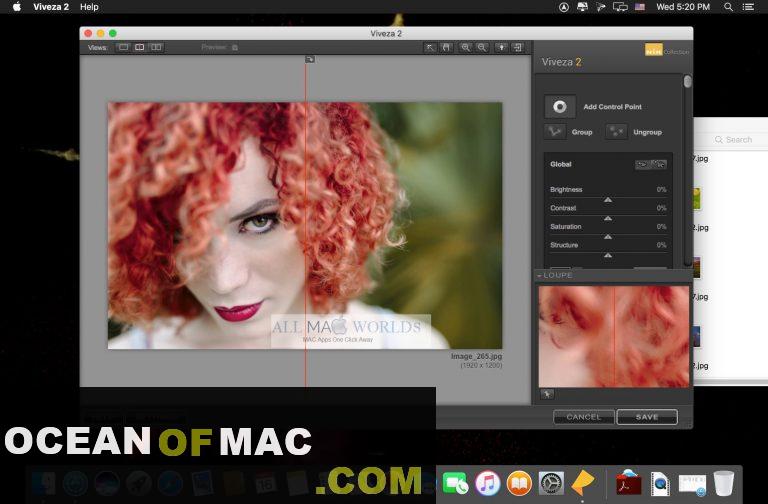
Task: Click the Image_265.jpg file name label
Action: 476,357
